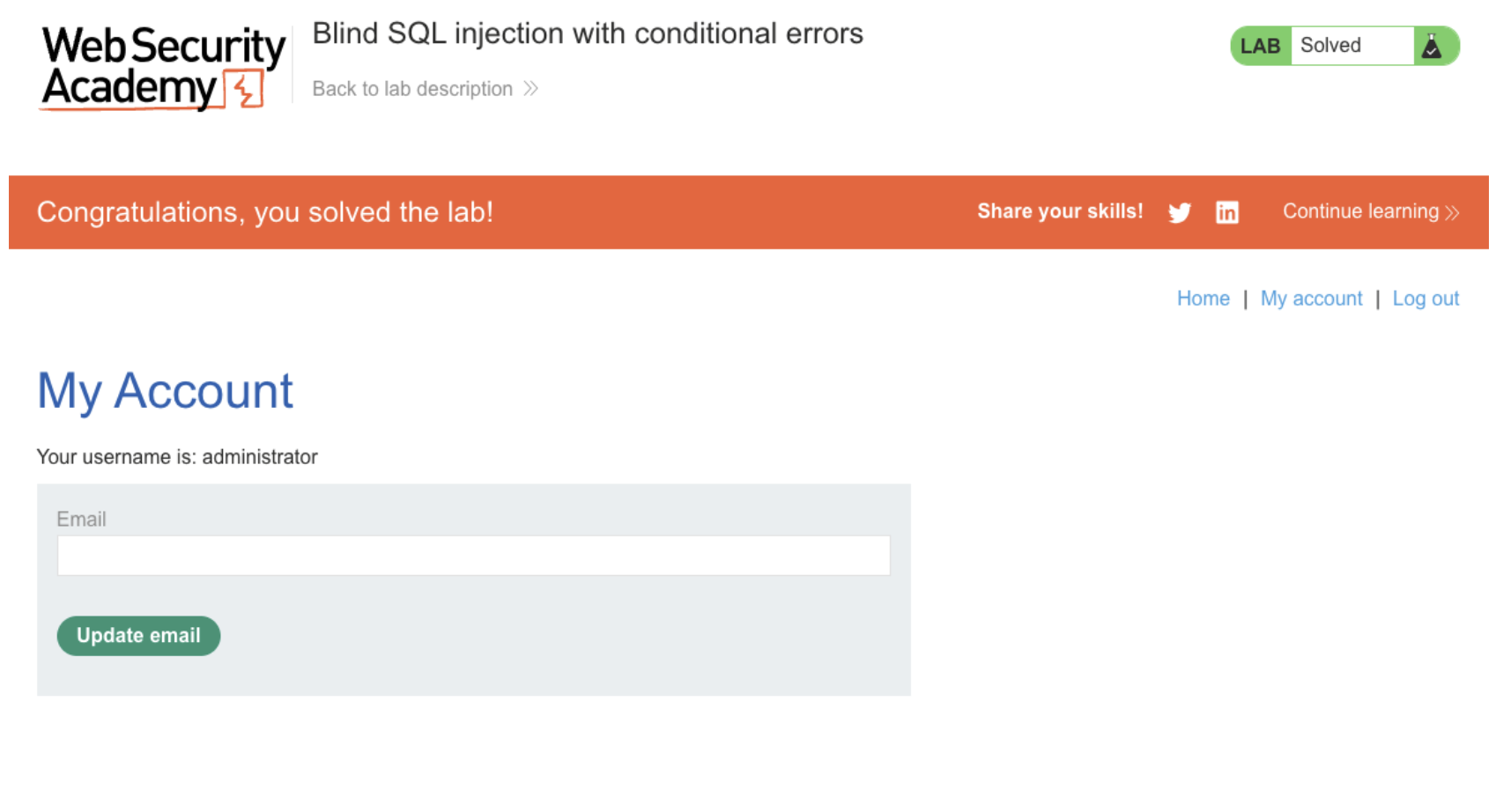Image resolution: width=1503 pixels, height=812 pixels.
Task: Follow the Continue learning link
Action: click(1359, 211)
